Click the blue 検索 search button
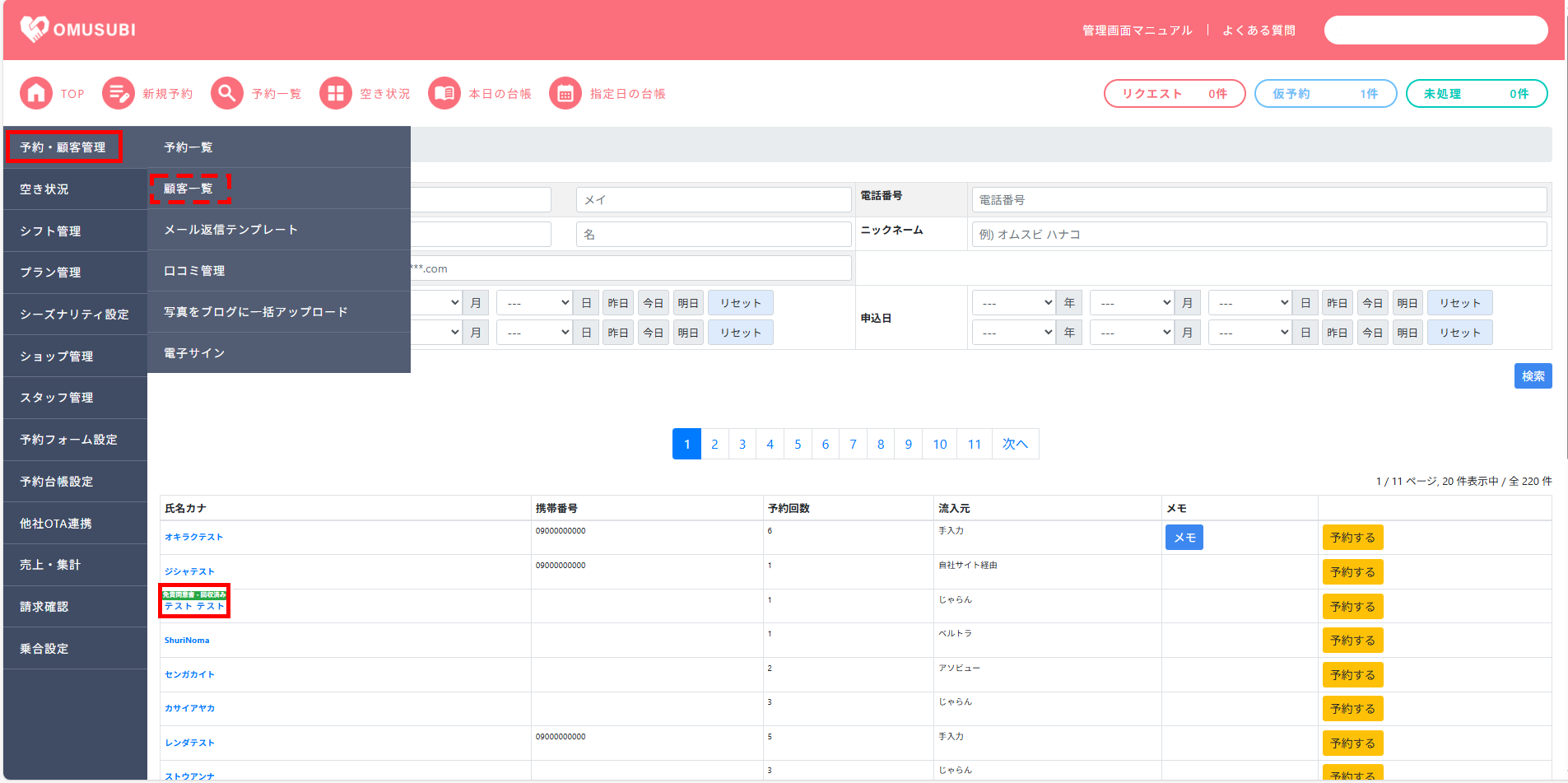This screenshot has width=1568, height=783. click(1533, 376)
